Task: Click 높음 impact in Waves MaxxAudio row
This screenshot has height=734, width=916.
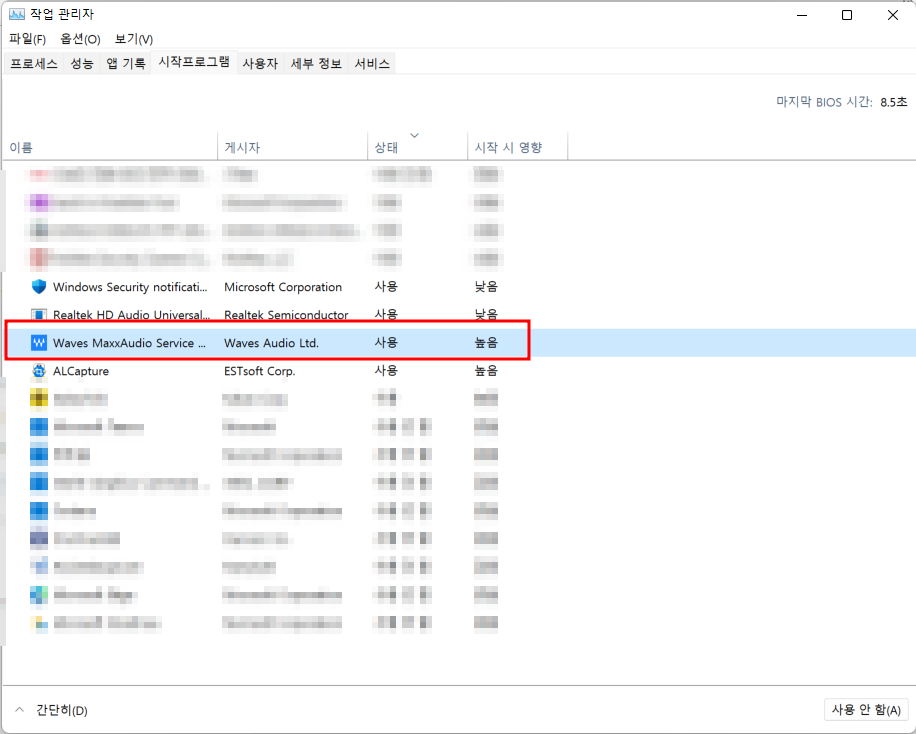Action: click(x=486, y=342)
